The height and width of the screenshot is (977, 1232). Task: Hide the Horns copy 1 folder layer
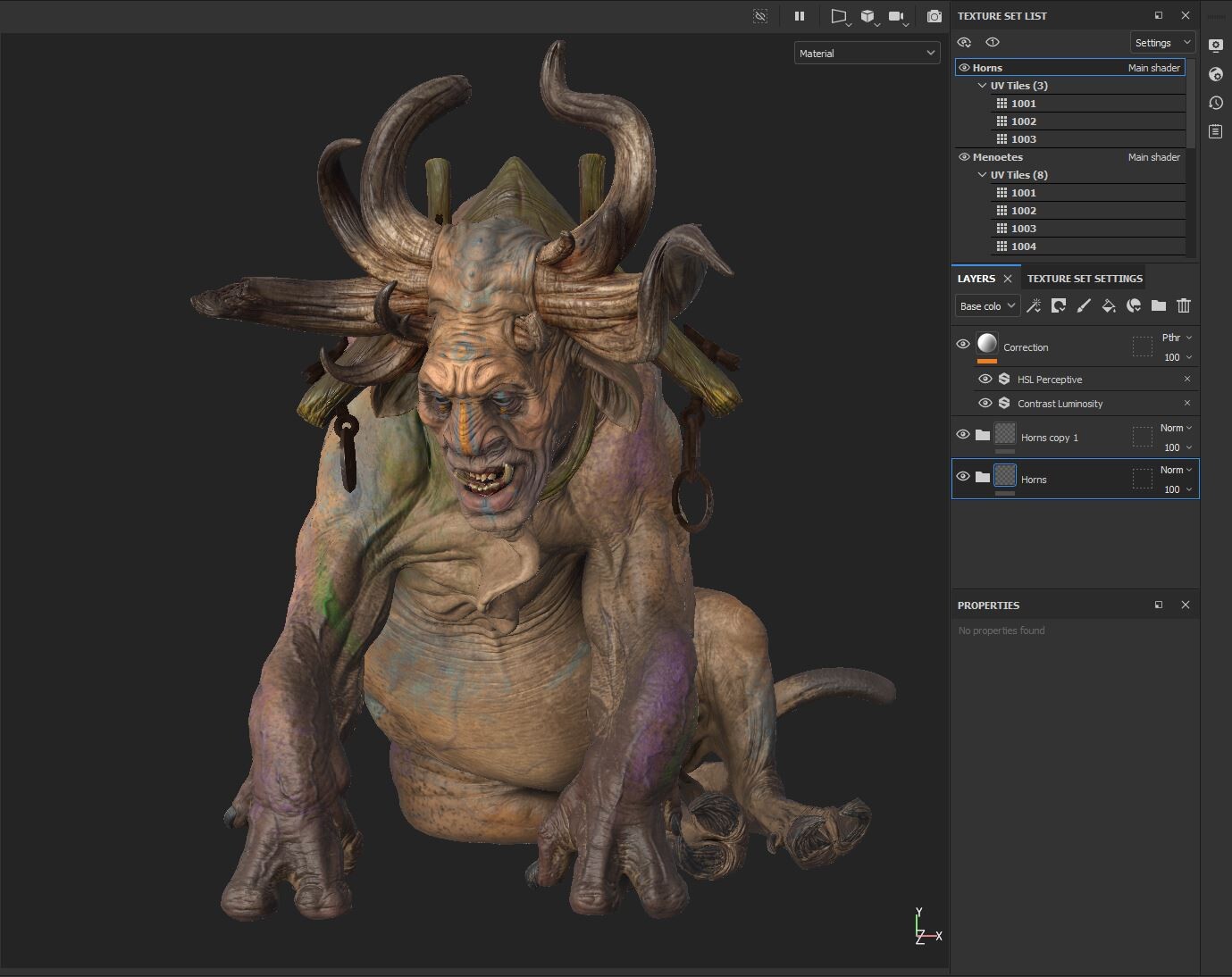coord(963,434)
